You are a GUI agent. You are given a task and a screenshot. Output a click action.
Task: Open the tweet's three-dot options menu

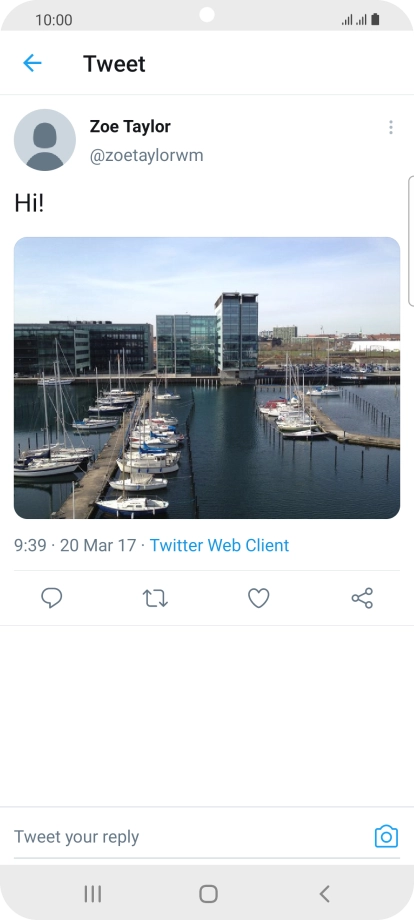391,127
